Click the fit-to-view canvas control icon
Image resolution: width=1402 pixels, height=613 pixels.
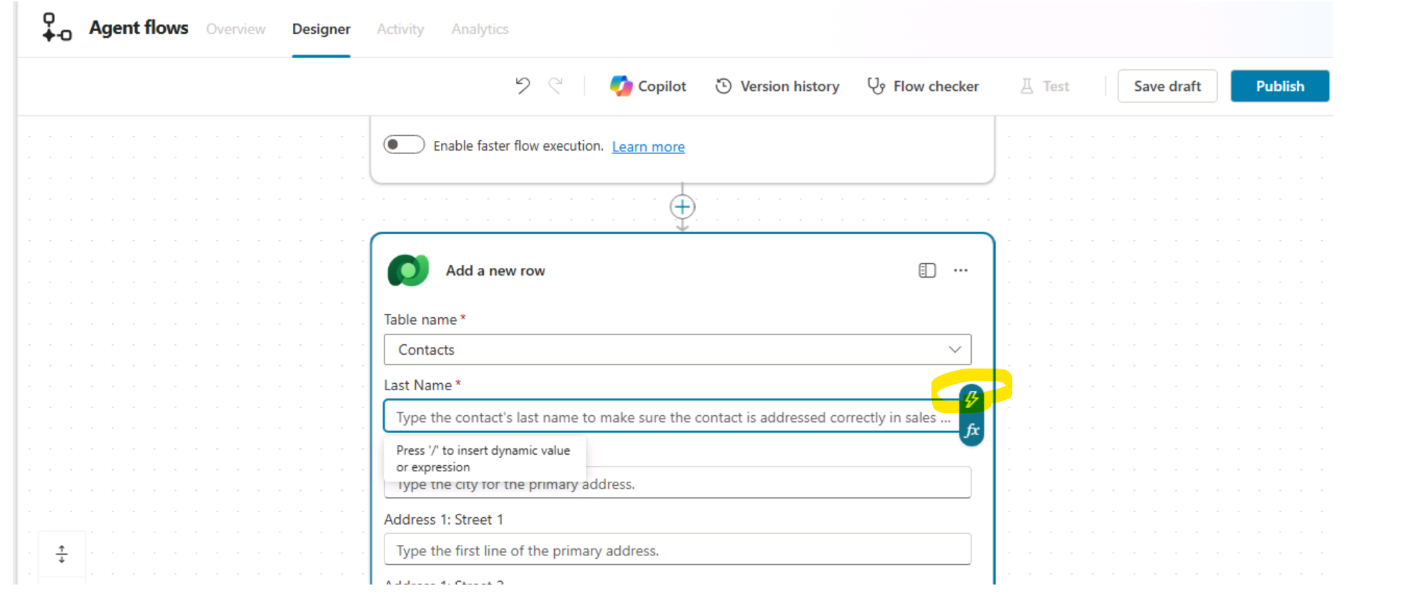pyautogui.click(x=62, y=554)
